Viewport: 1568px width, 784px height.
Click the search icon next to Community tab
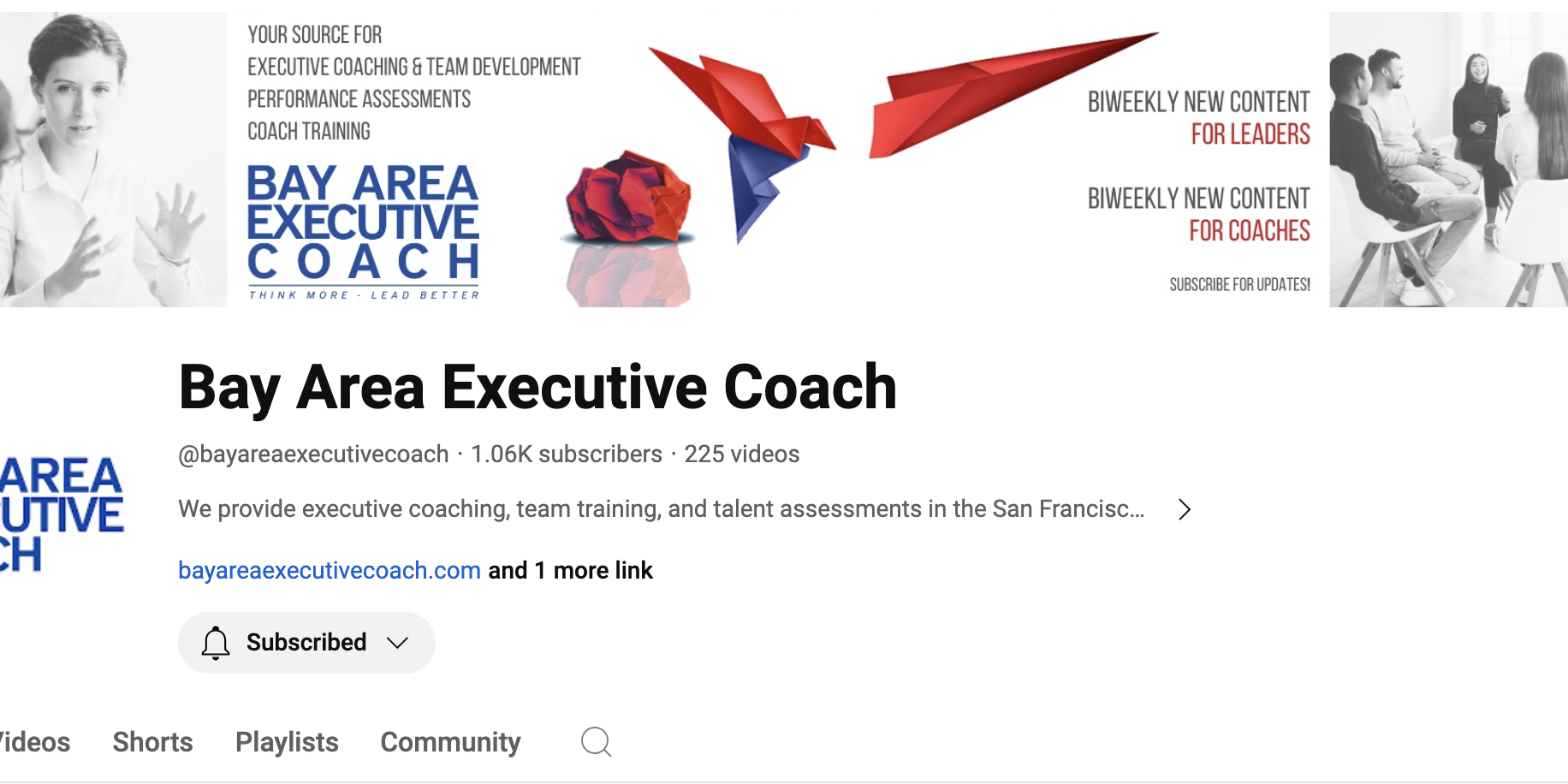596,742
